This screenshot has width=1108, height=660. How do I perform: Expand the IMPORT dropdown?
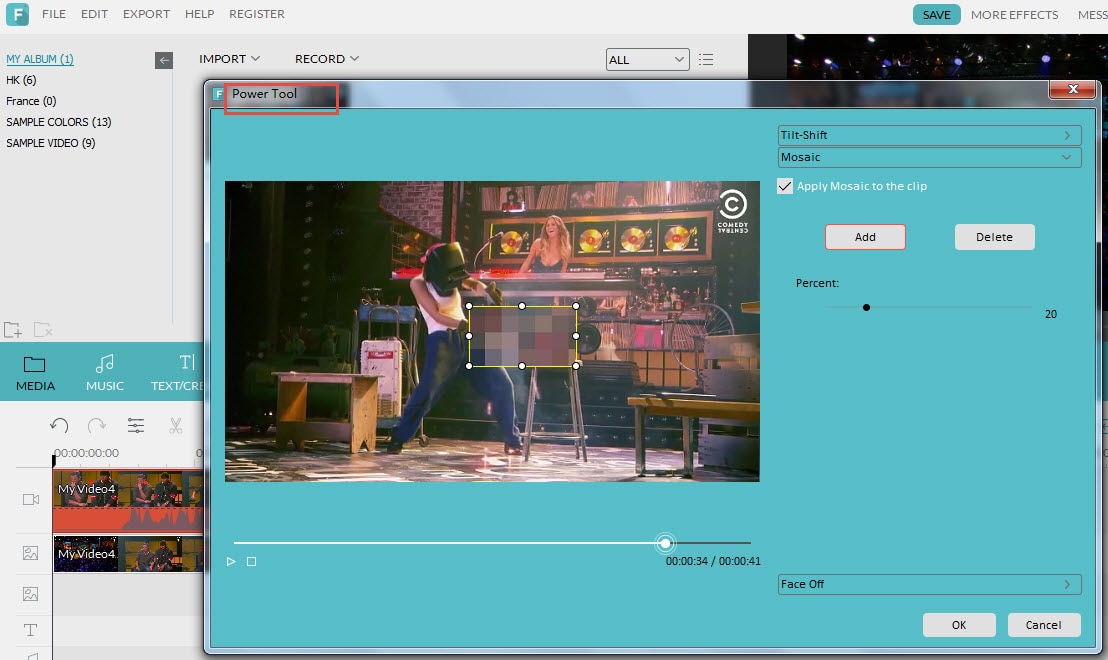(x=230, y=59)
